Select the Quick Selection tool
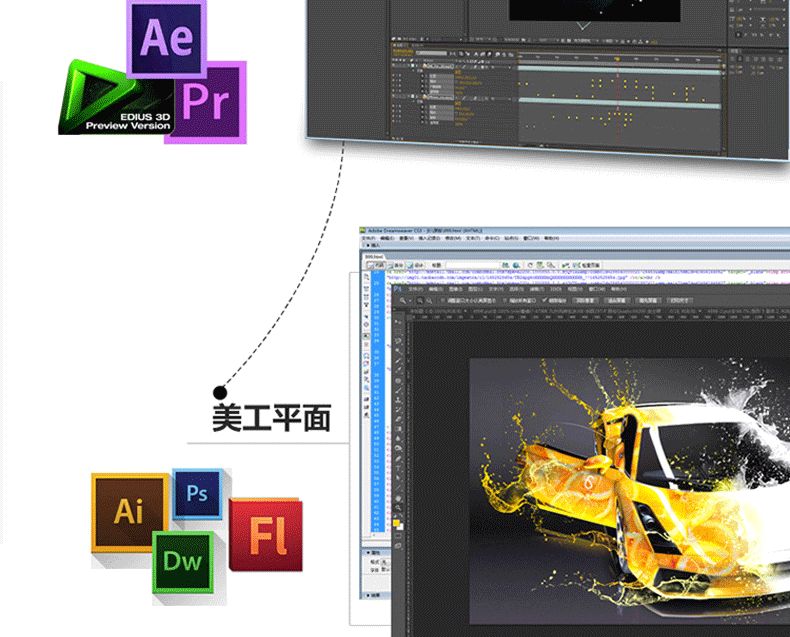Viewport: 790px width, 637px height. click(x=398, y=351)
